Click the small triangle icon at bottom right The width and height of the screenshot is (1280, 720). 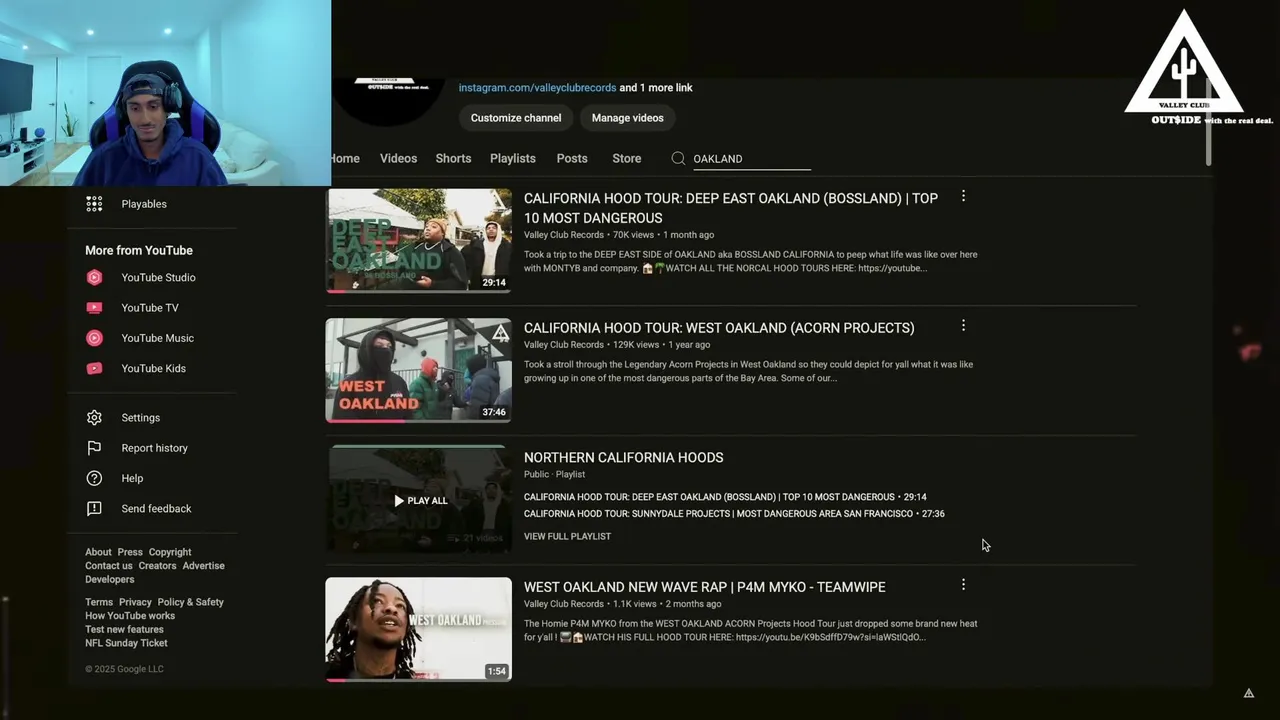click(x=1249, y=693)
